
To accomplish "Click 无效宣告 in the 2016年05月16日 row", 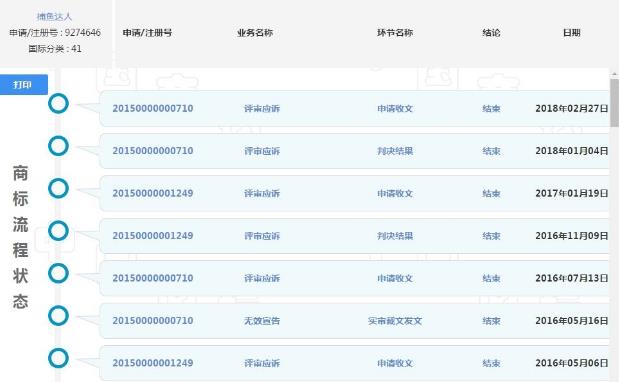I will 262,321.
